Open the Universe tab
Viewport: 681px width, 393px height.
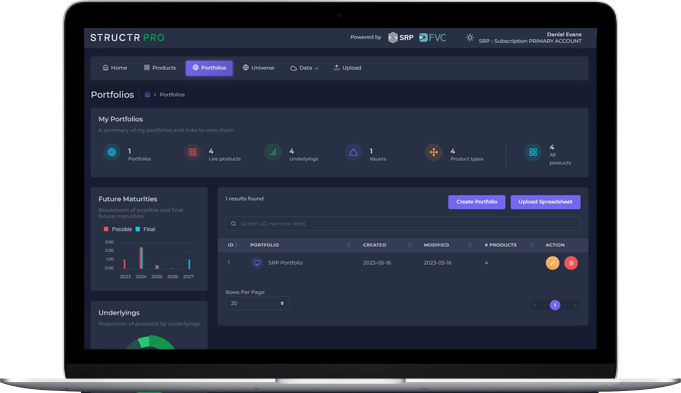(258, 68)
